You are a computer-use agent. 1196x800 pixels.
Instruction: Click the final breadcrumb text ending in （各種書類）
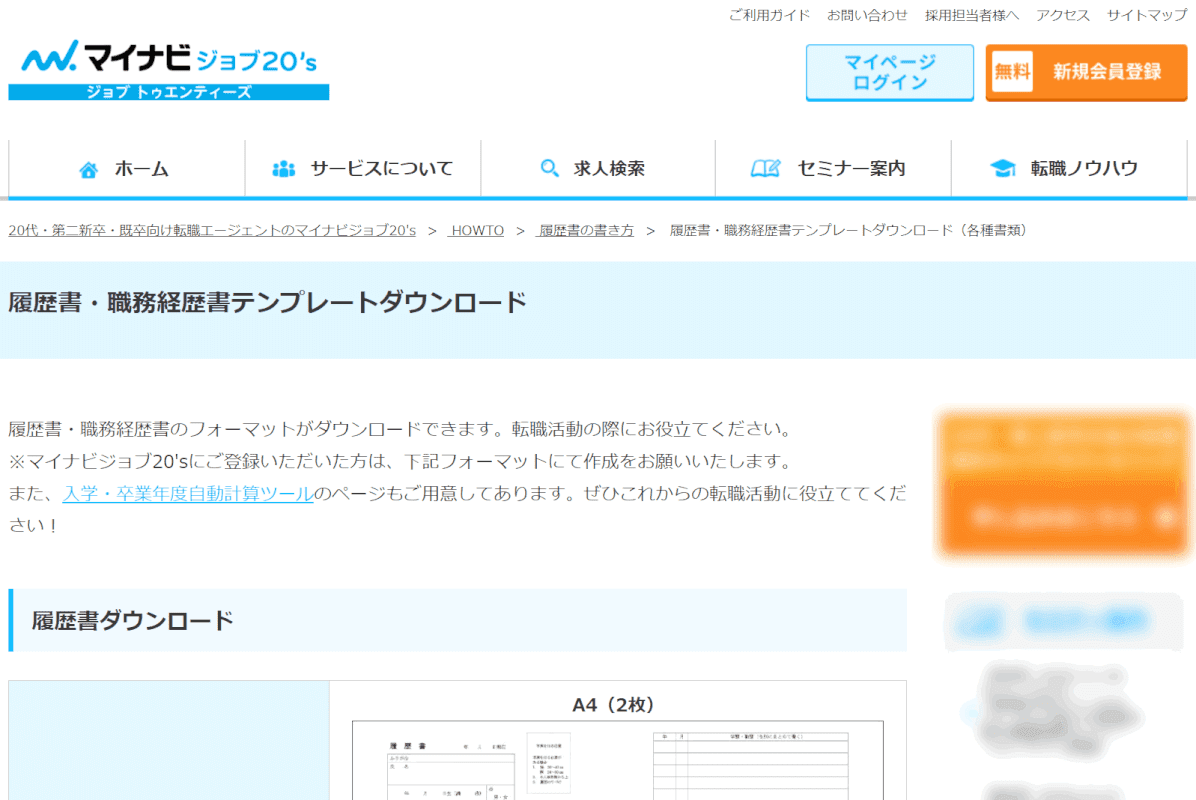pos(850,230)
